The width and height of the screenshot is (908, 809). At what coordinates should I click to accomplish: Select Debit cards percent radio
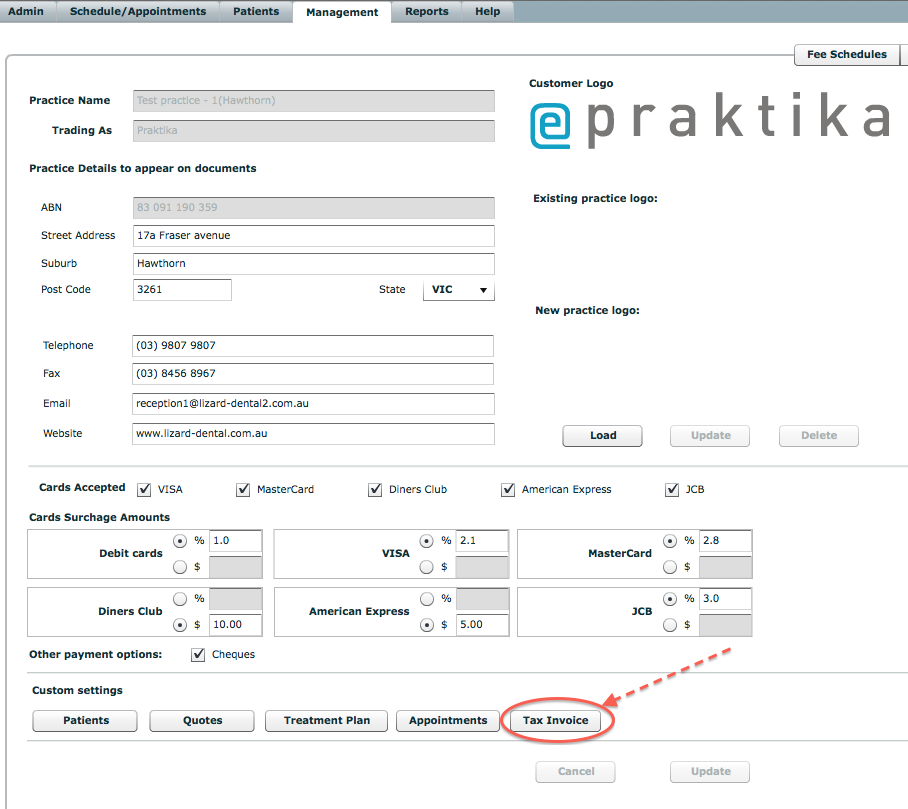coord(180,541)
